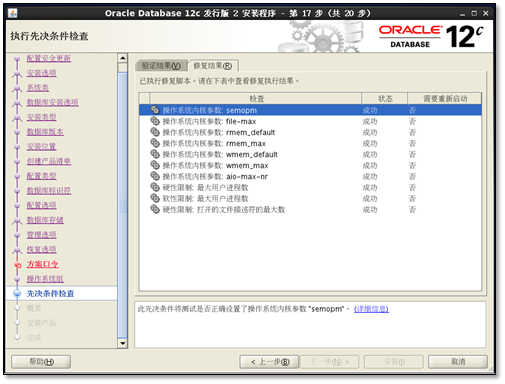
Task: Select row 操作系统内核参数: semopm
Action: tap(310, 110)
